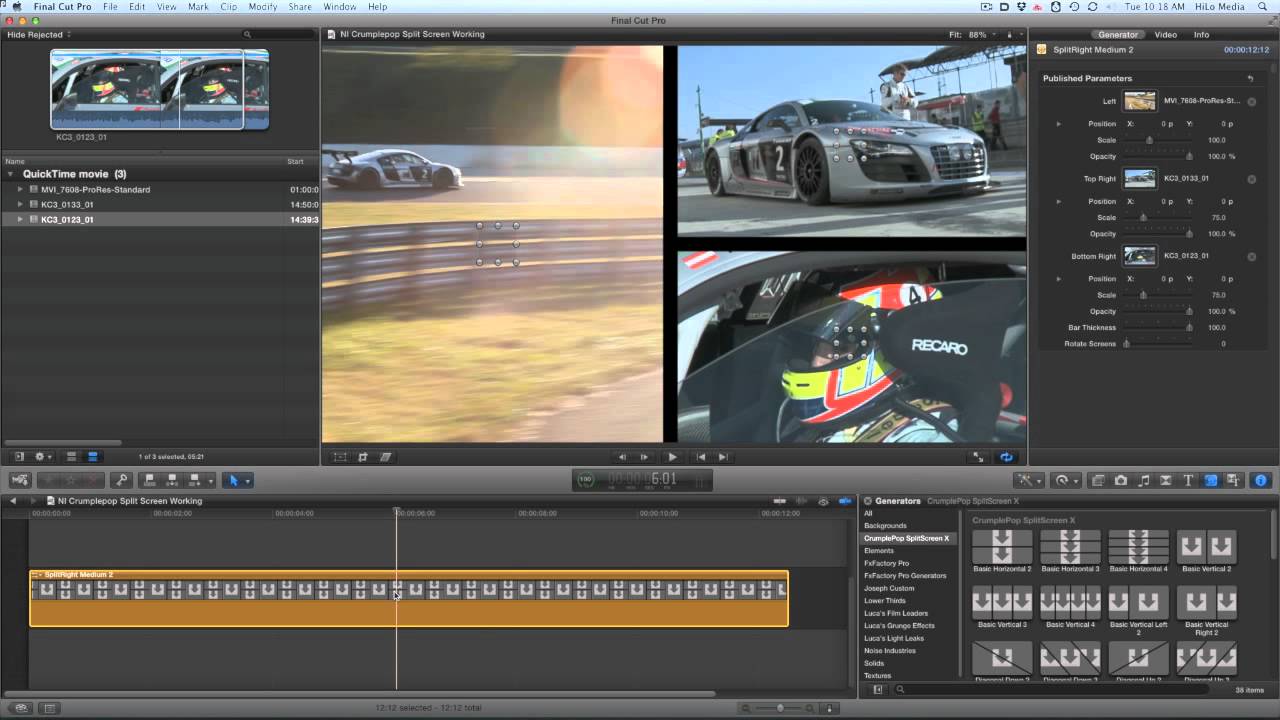Select the Generators browser icon
The image size is (1280, 720).
(1208, 480)
